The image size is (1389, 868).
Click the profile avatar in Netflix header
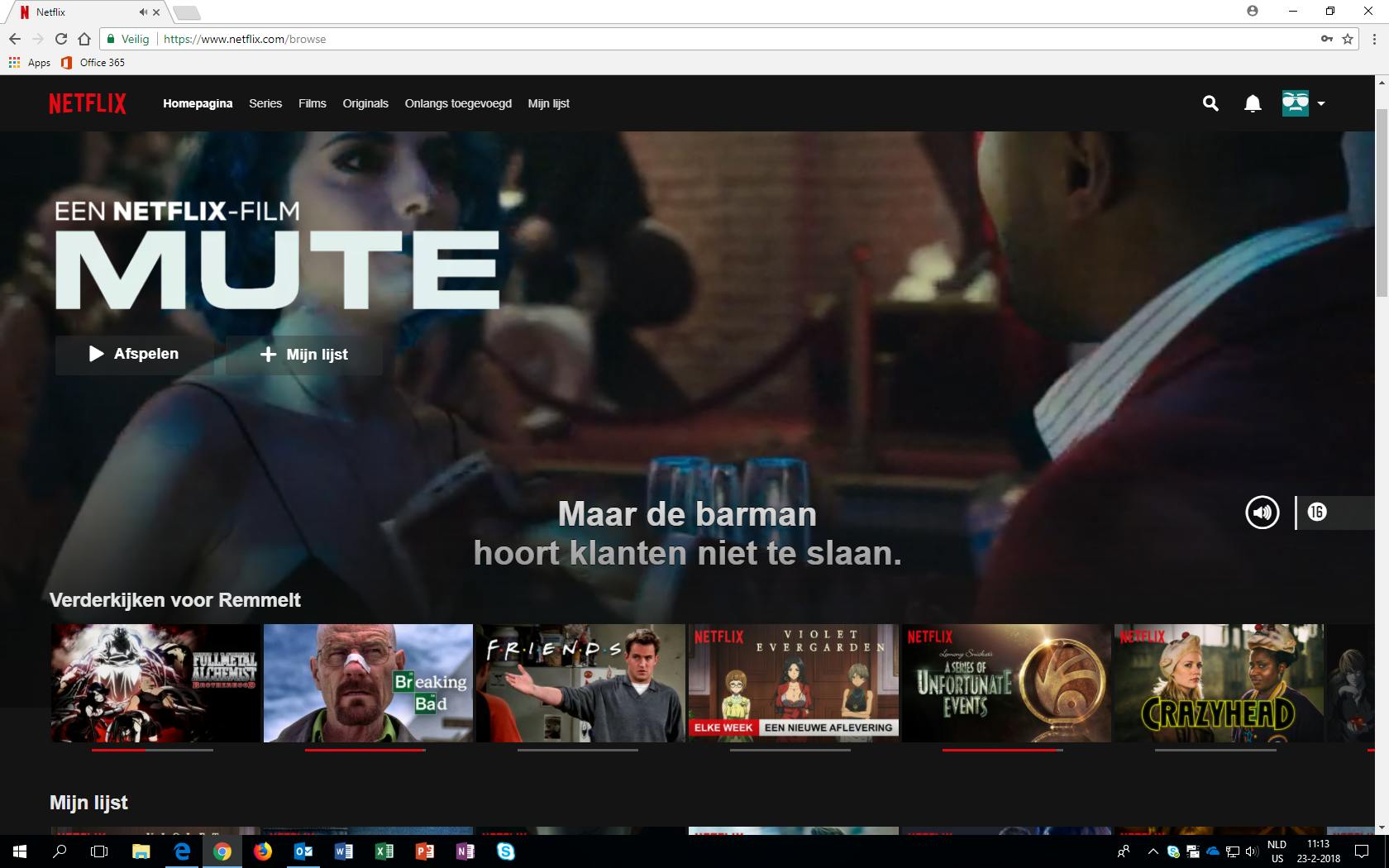tap(1296, 103)
